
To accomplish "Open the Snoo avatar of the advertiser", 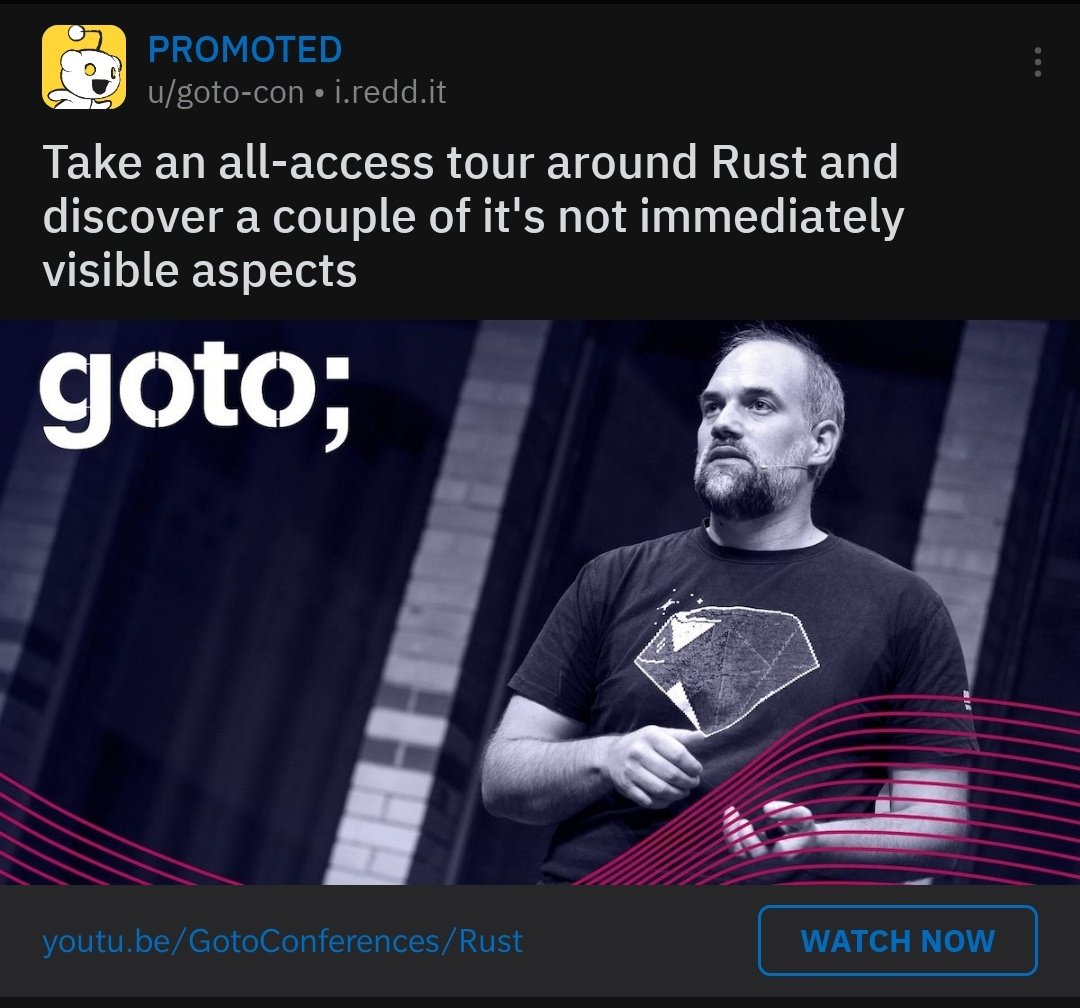I will (83, 67).
